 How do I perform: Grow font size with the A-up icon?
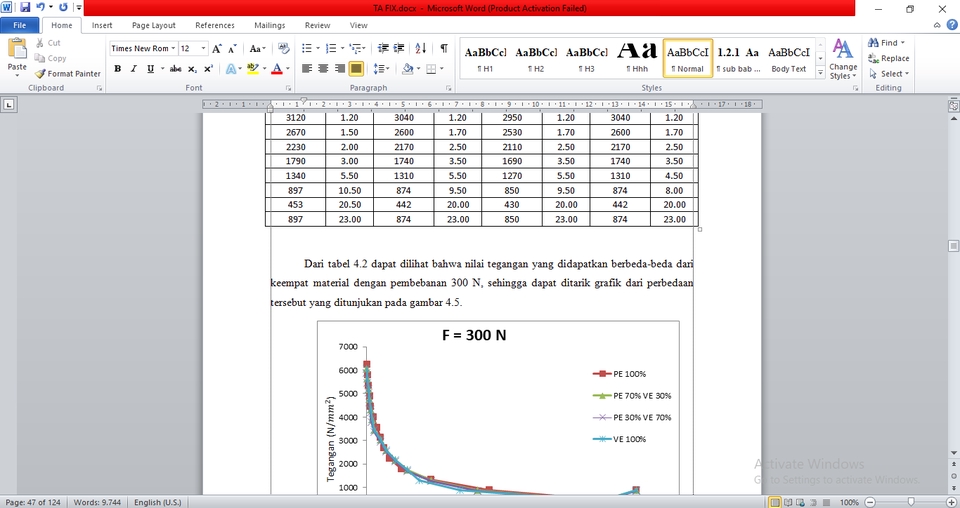[217, 48]
